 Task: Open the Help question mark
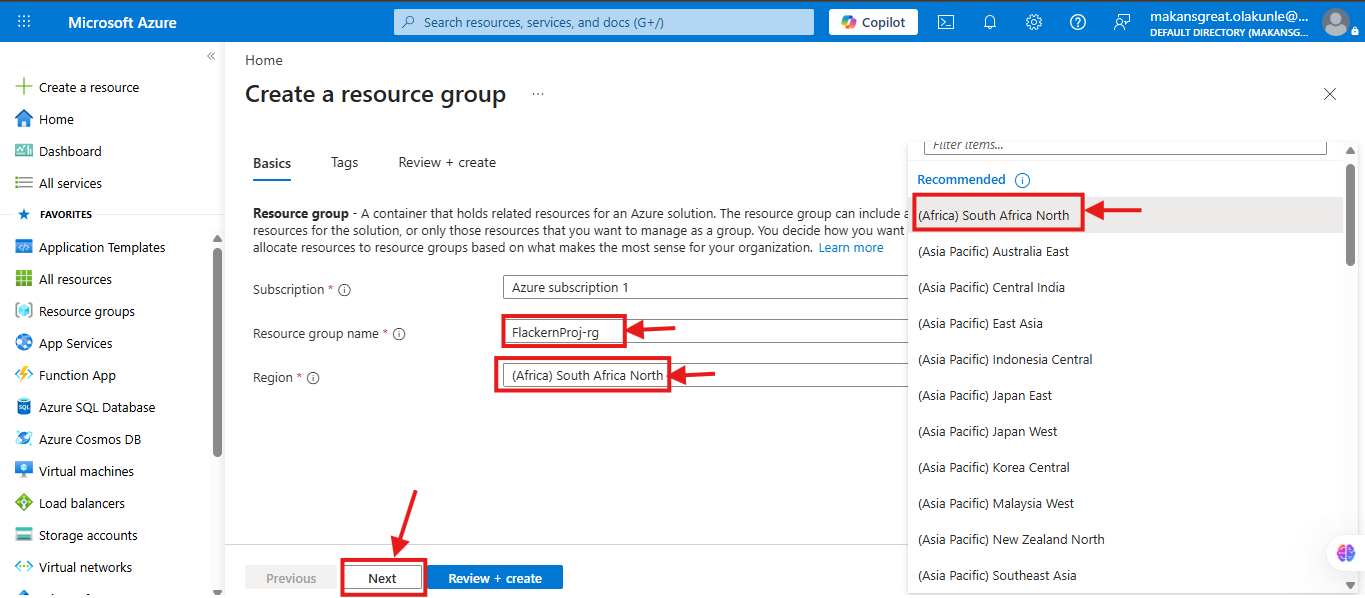pyautogui.click(x=1078, y=22)
